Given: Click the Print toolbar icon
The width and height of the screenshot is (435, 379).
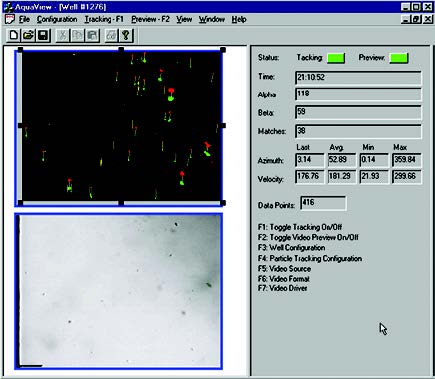Looking at the screenshot, I should [x=111, y=35].
